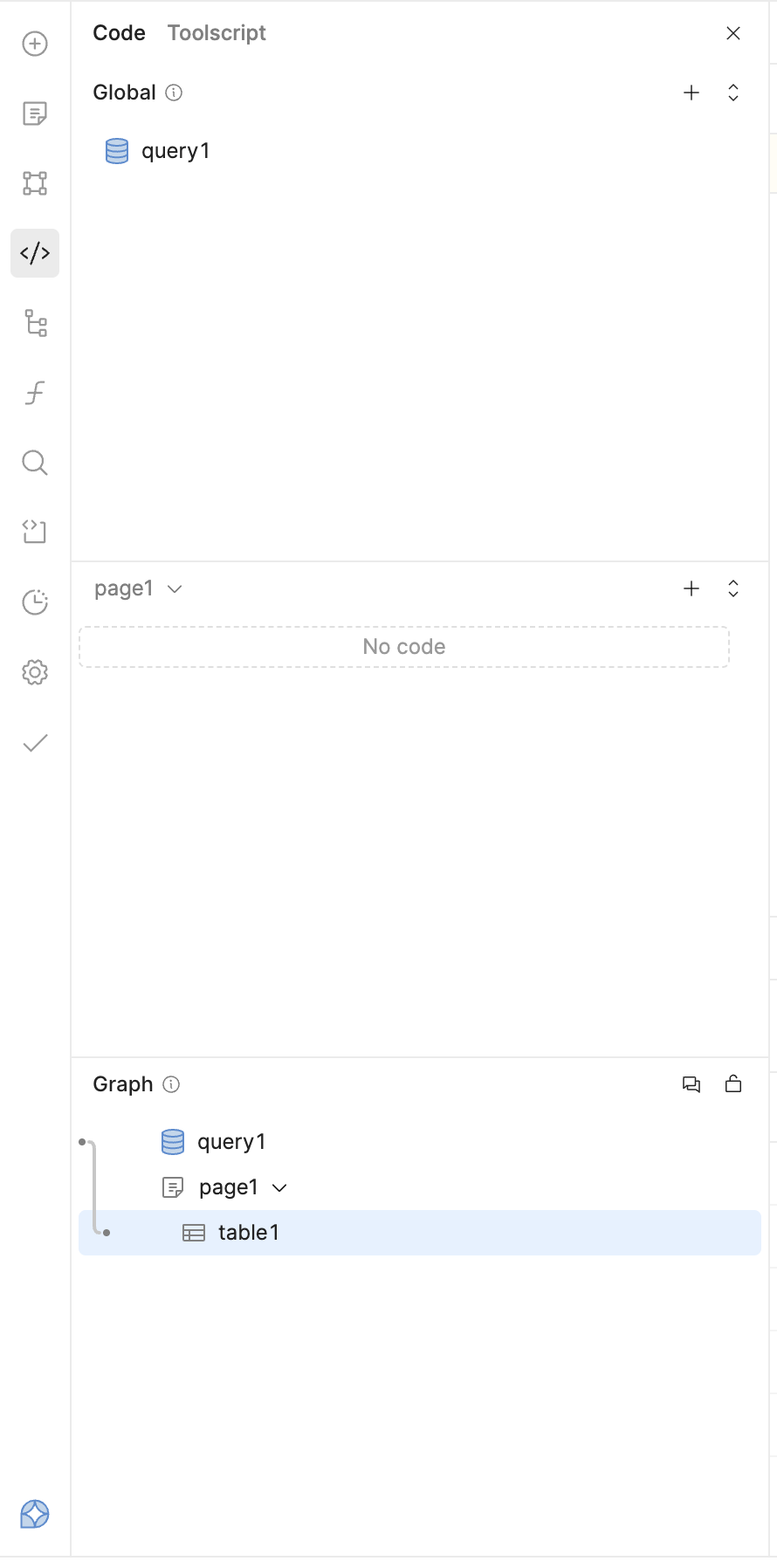Image resolution: width=777 pixels, height=1568 pixels.
Task: Open the settings gear icon in sidebar
Action: pos(35,672)
